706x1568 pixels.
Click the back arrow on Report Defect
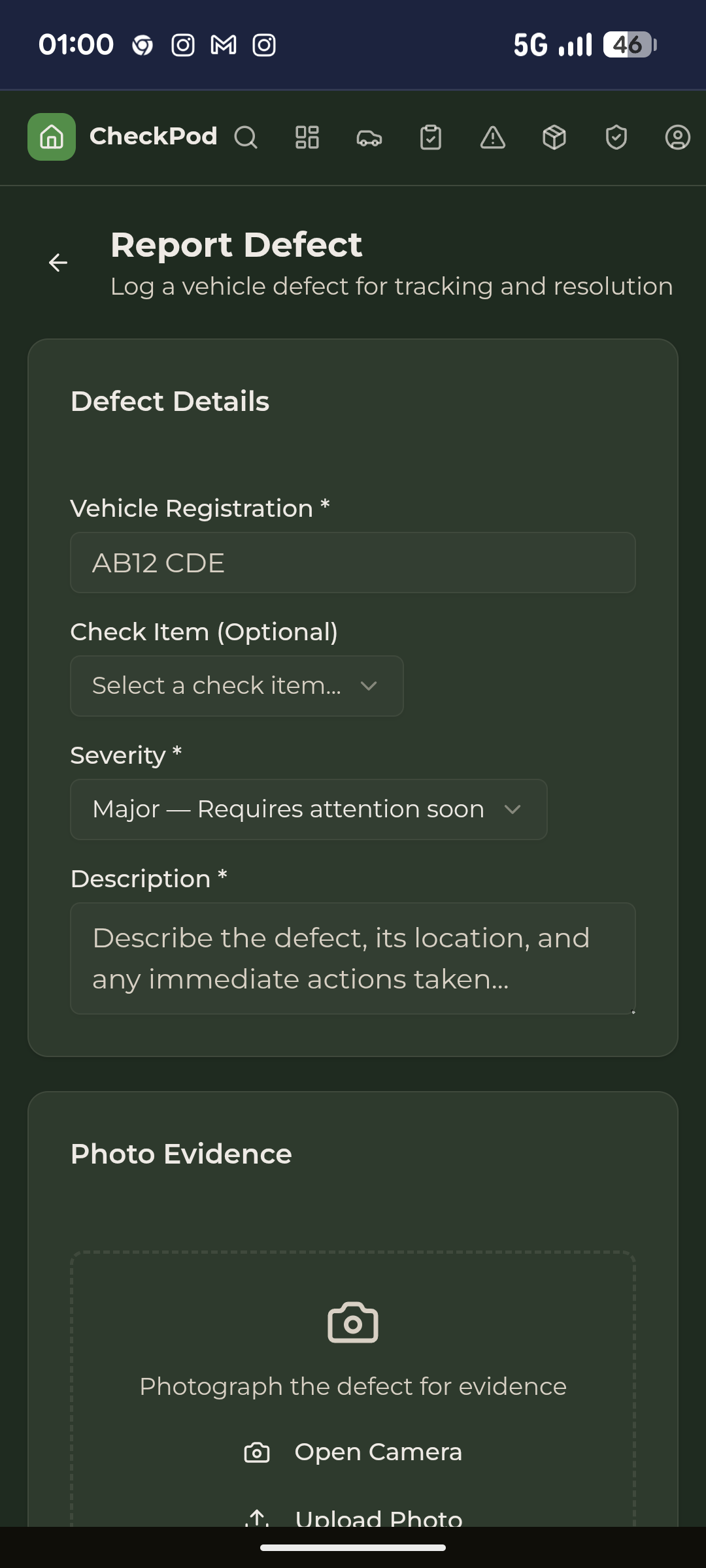(x=59, y=263)
